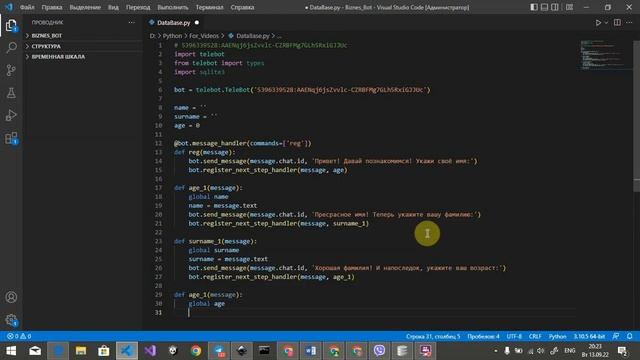Open Google Chrome in taskbar
Image resolution: width=640 pixels, height=360 pixels.
click(x=196, y=351)
